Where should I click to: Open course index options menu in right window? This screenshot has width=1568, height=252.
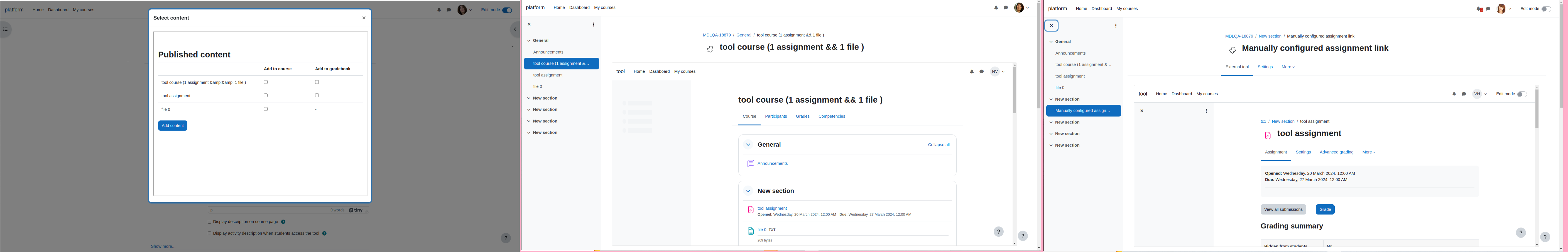click(1116, 26)
